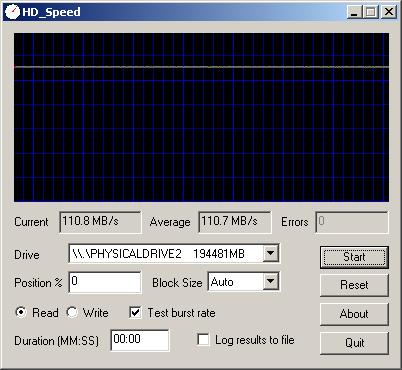Uncheck the Test burst rate checkbox
402x370 pixels.
[x=135, y=312]
